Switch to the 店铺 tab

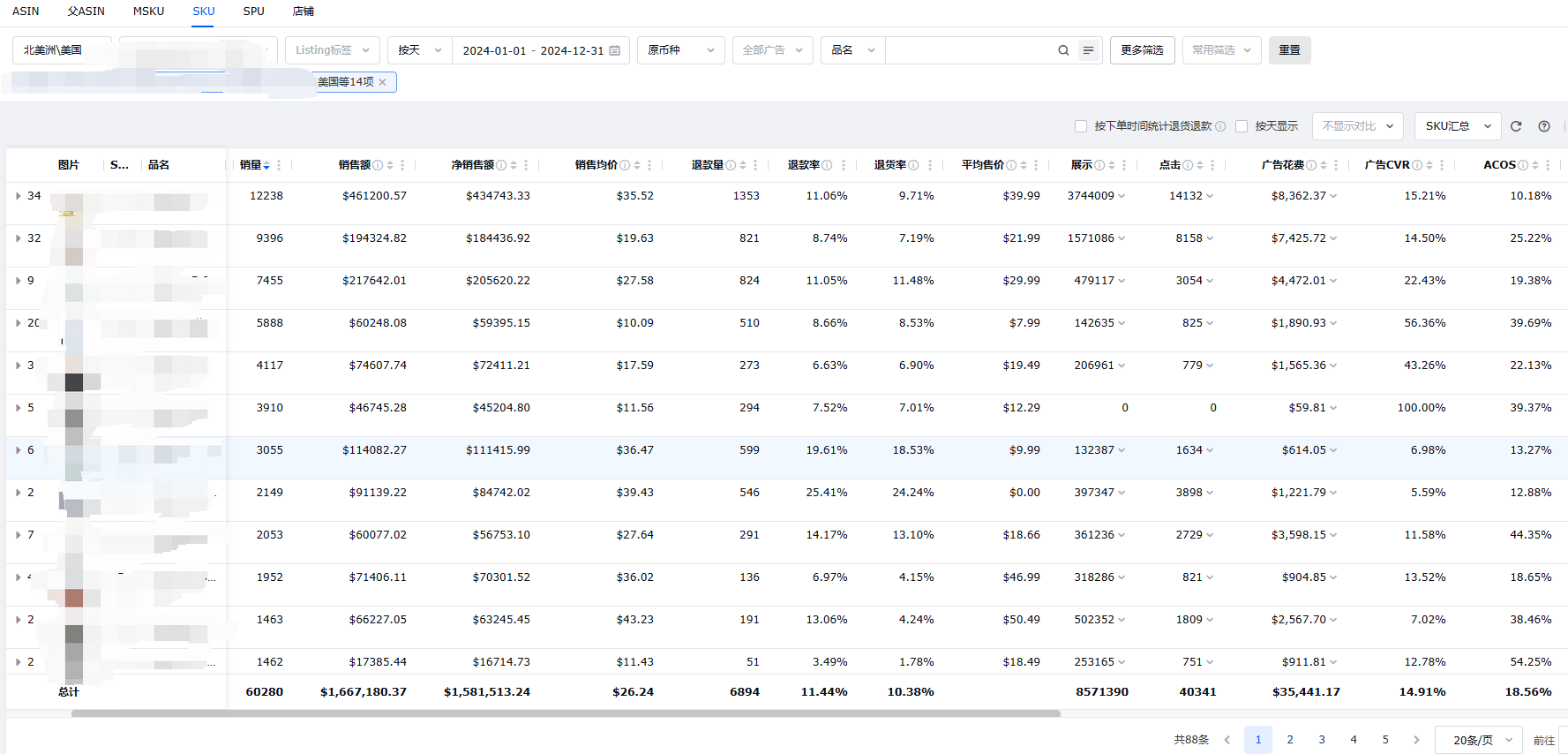303,11
